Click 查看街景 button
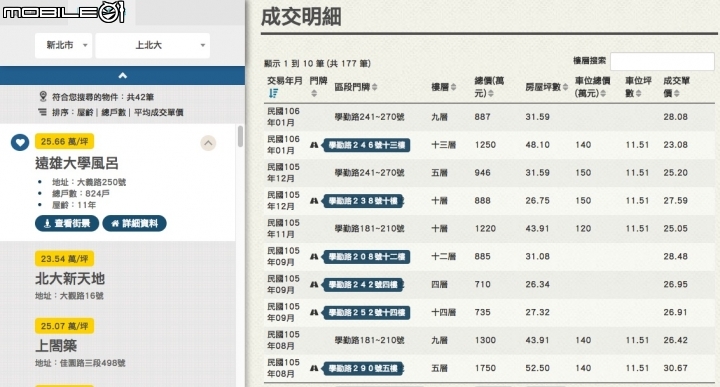 pos(67,224)
